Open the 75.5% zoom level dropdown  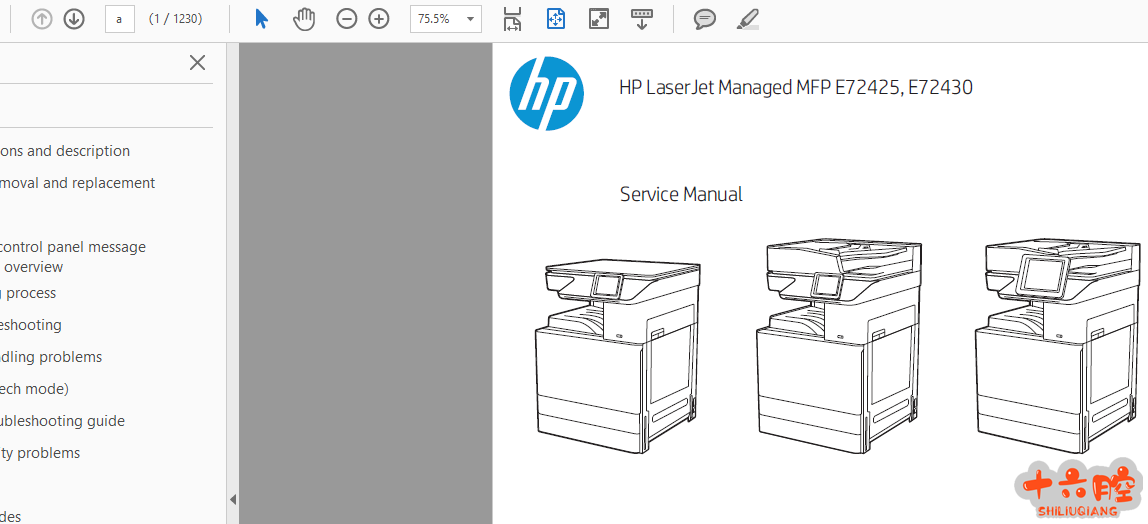coord(470,19)
